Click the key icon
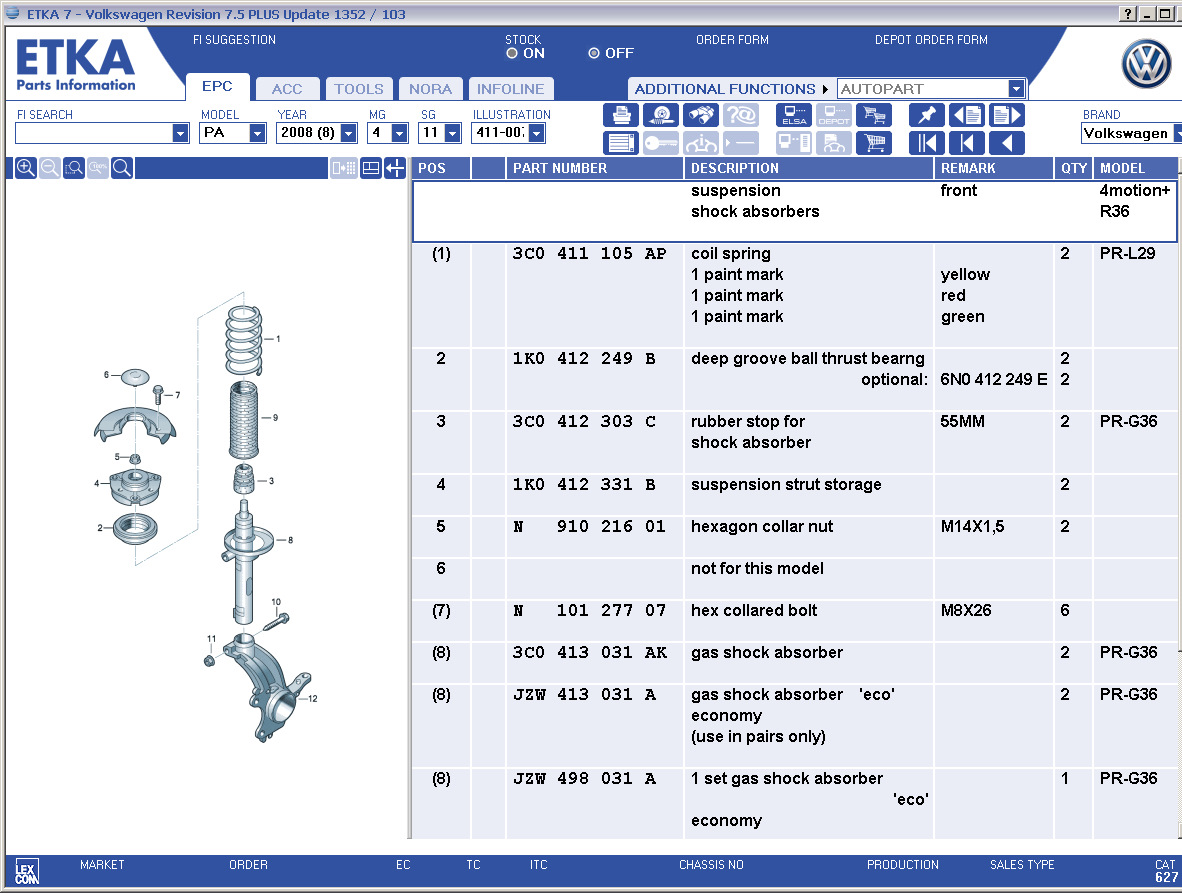Image resolution: width=1182 pixels, height=893 pixels. pos(661,142)
